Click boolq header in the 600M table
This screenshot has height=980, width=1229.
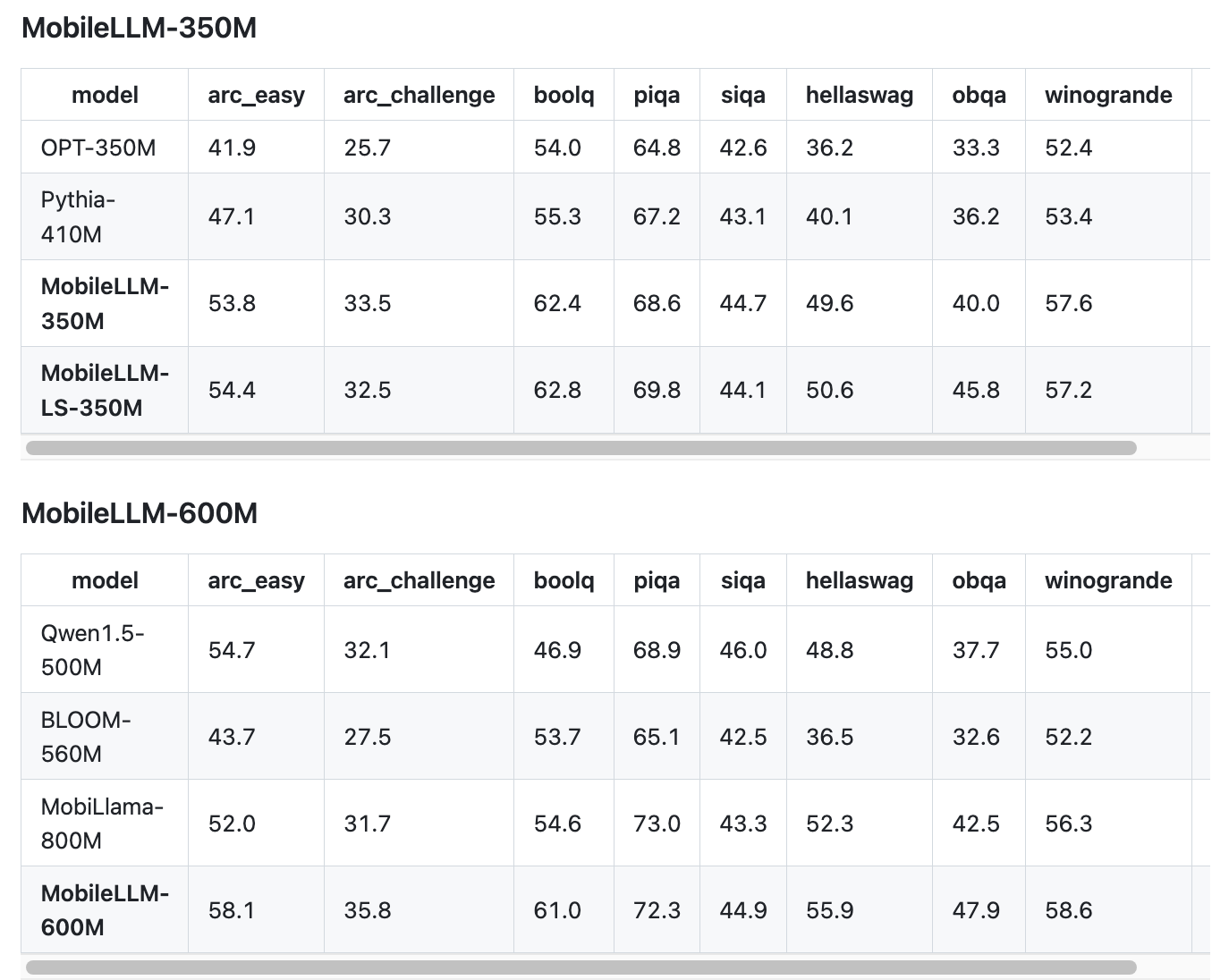(x=564, y=581)
